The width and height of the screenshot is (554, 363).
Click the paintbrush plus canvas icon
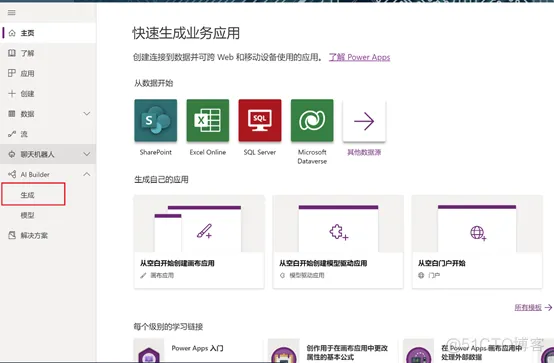(205, 231)
